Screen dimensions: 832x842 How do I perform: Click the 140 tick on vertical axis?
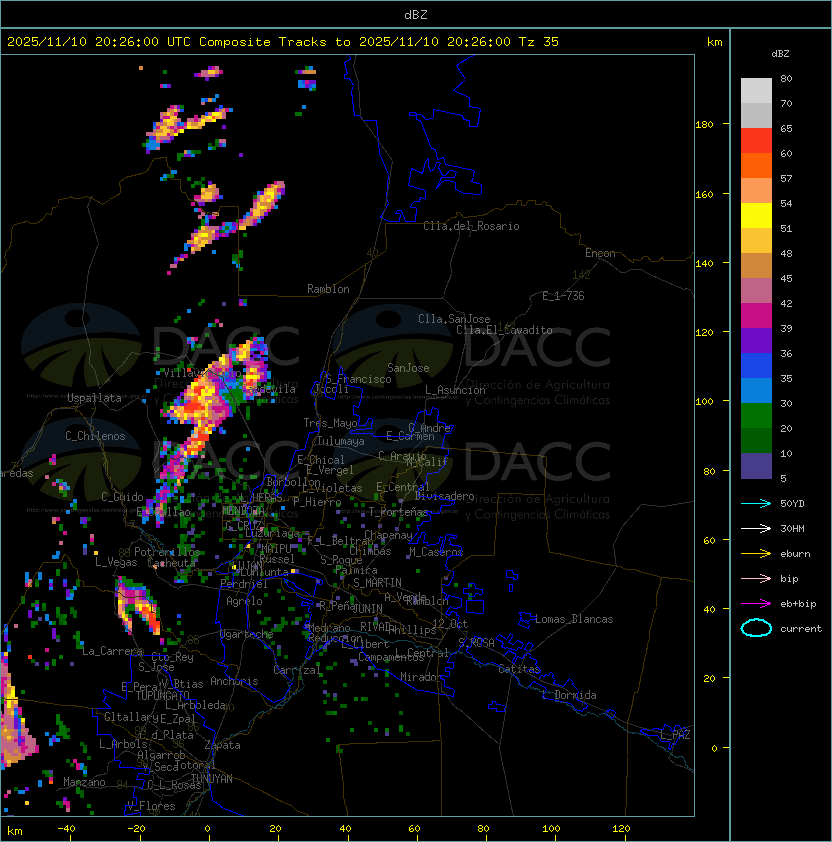tap(704, 263)
